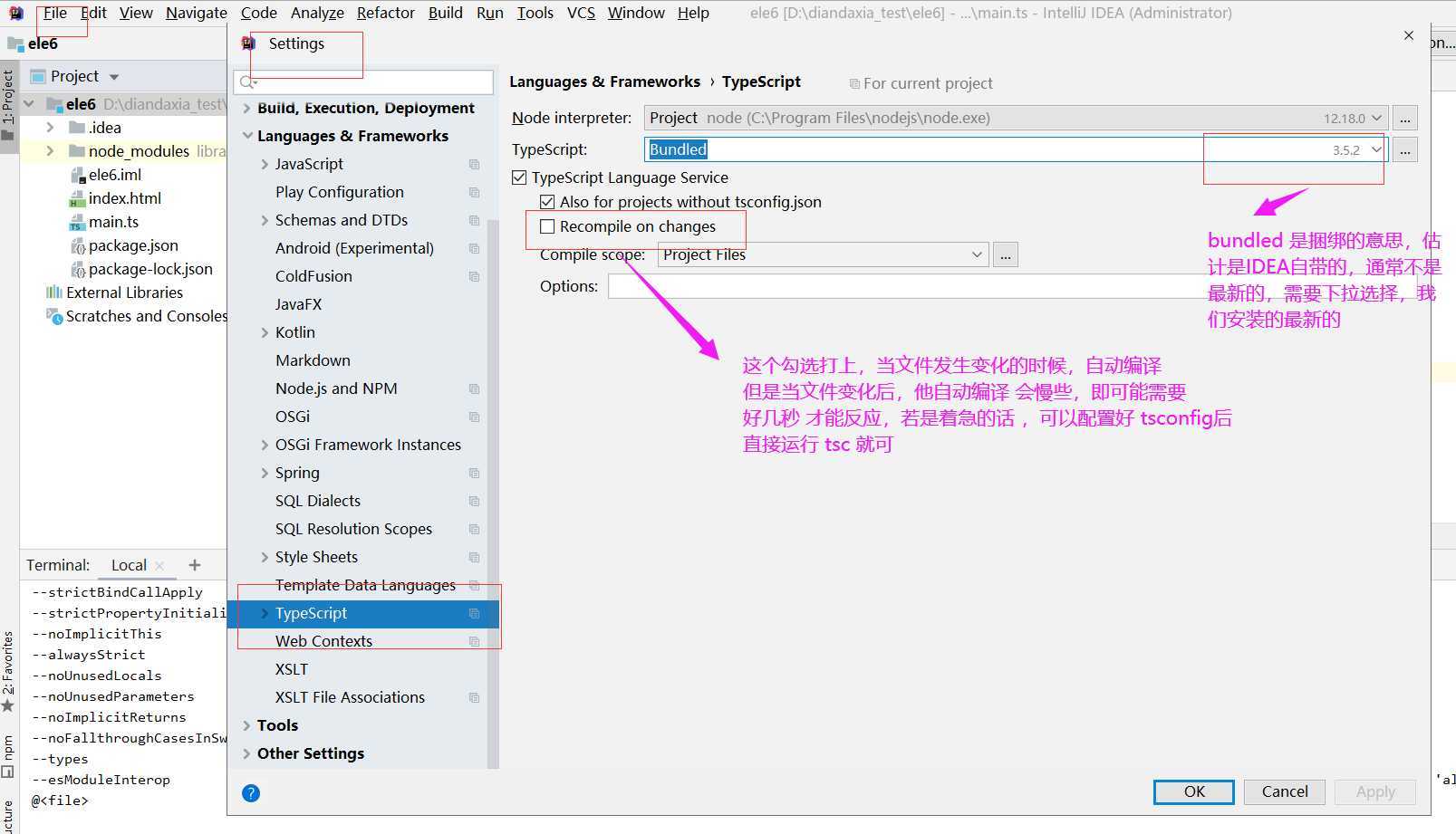Viewport: 1456px width, 834px height.
Task: Open the Node interpreter dropdown
Action: tap(1377, 118)
